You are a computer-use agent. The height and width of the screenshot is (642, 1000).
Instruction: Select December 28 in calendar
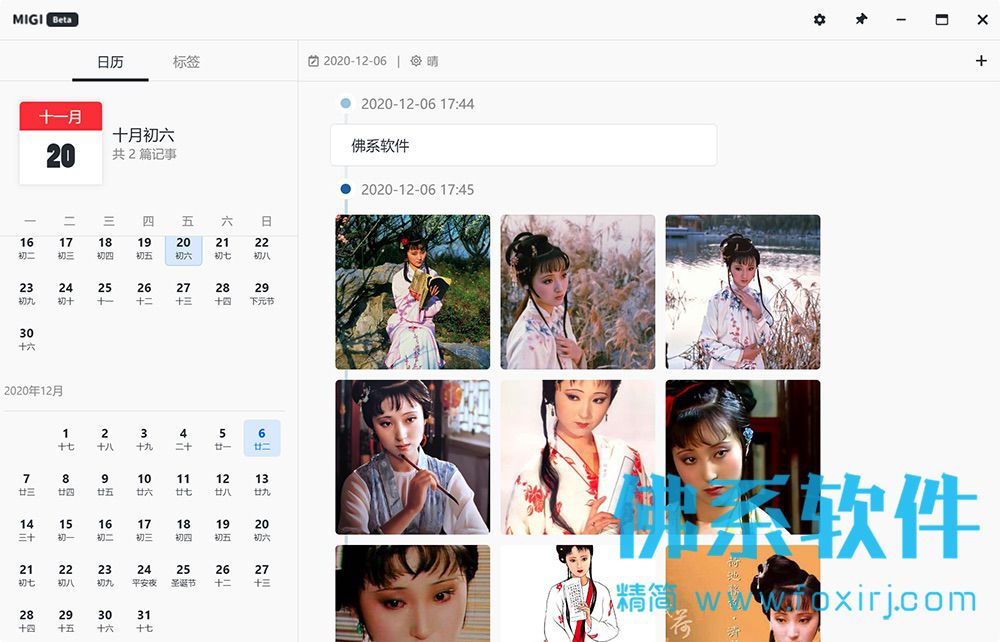point(27,620)
